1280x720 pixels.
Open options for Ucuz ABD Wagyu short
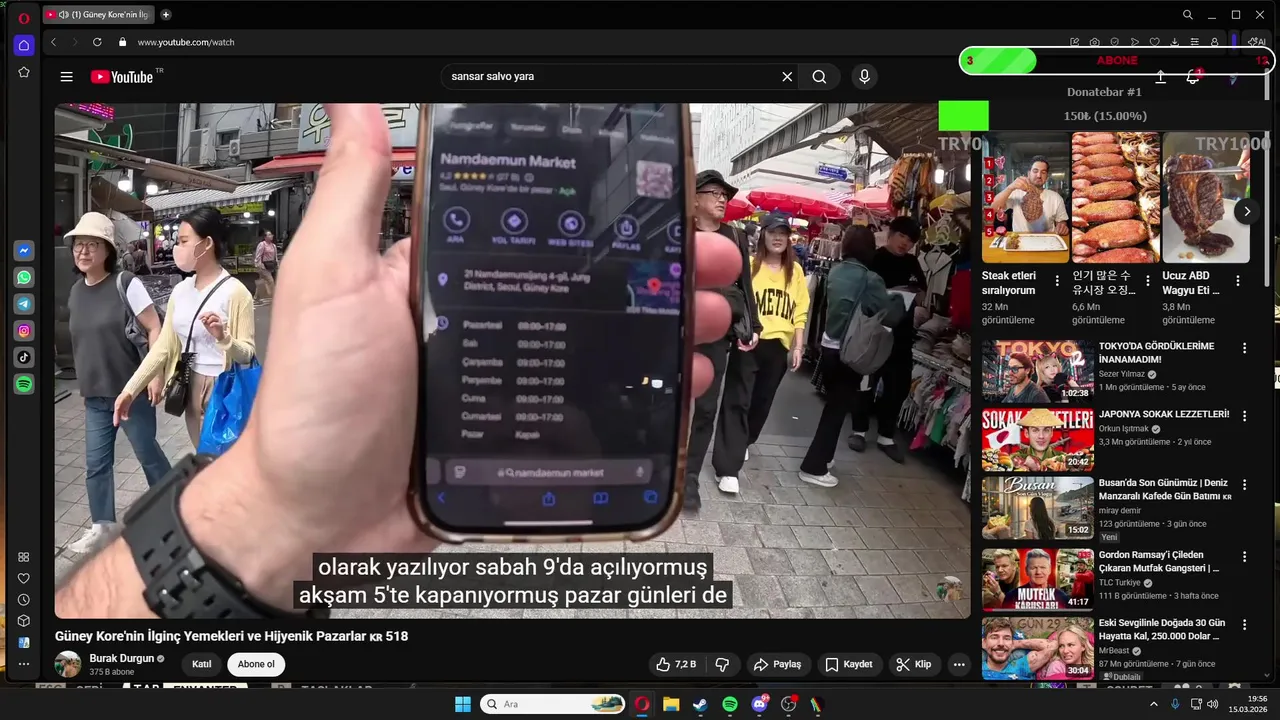(x=1238, y=281)
